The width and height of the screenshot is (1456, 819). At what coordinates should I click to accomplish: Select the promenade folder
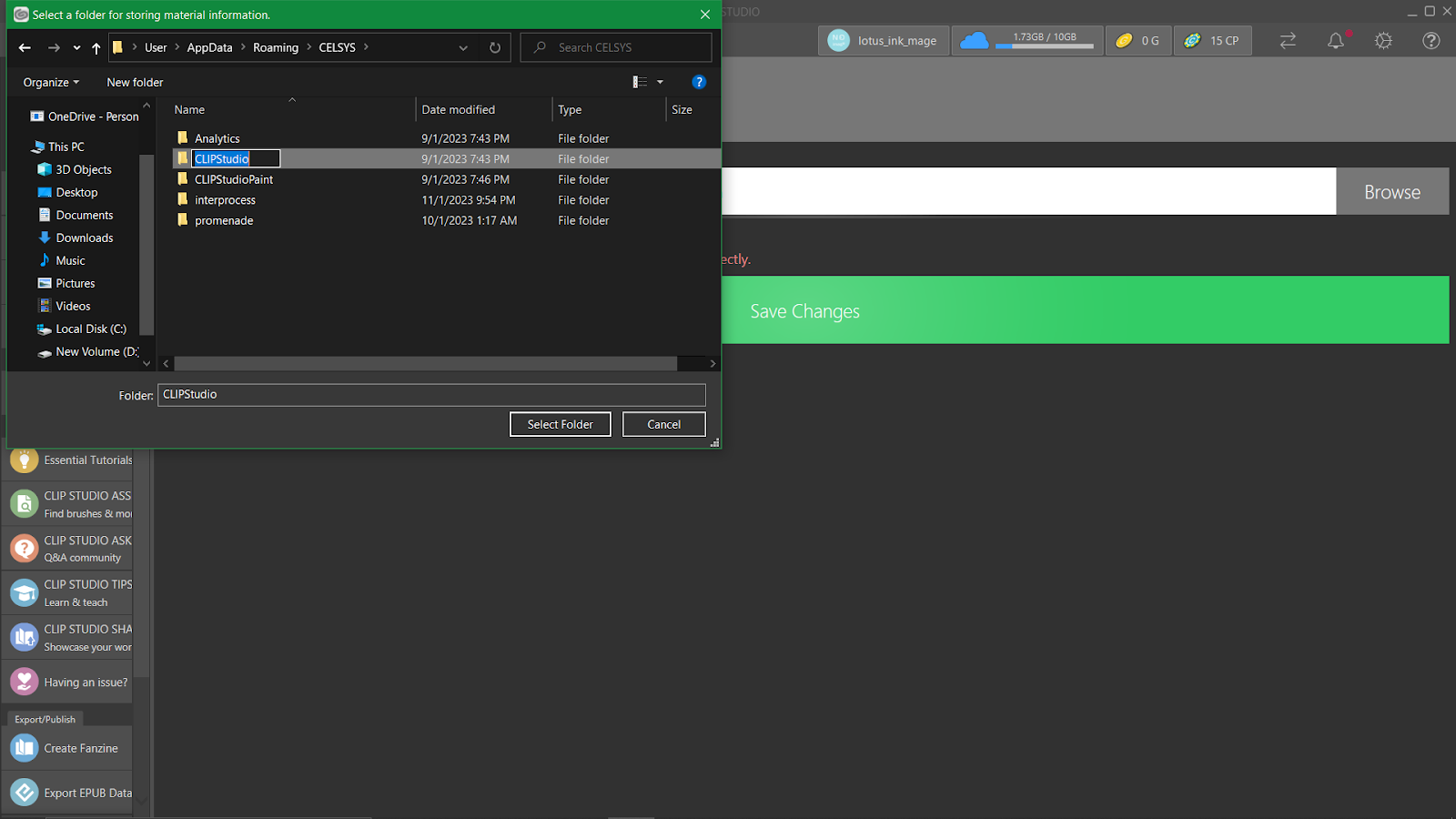(x=224, y=220)
